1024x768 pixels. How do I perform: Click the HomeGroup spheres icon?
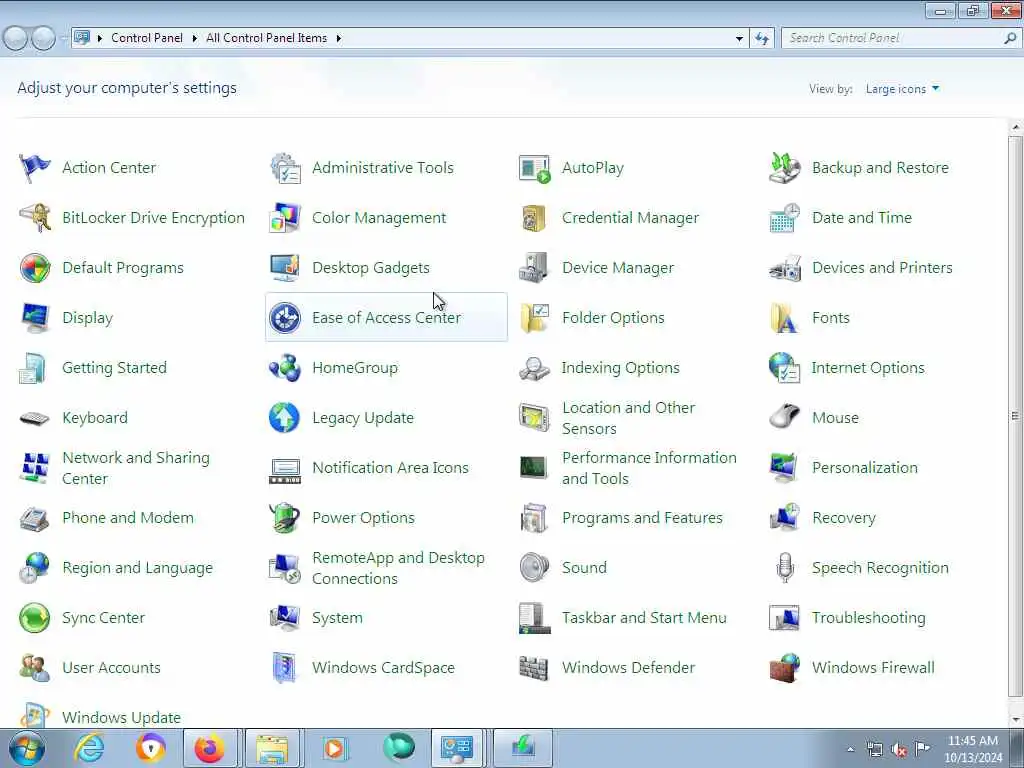285,368
